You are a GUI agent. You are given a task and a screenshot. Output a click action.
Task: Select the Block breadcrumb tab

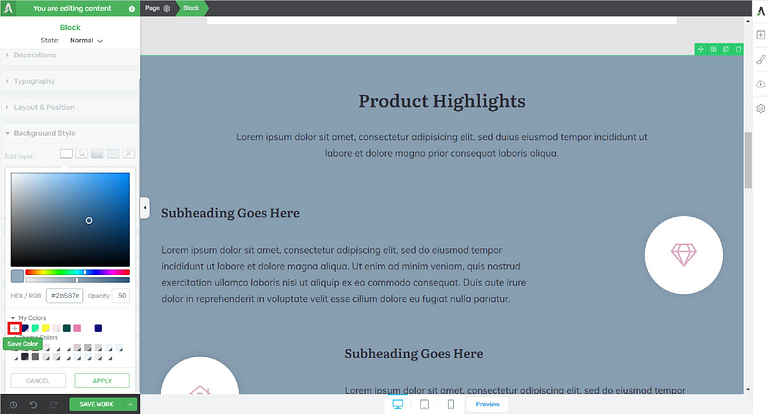tap(191, 7)
